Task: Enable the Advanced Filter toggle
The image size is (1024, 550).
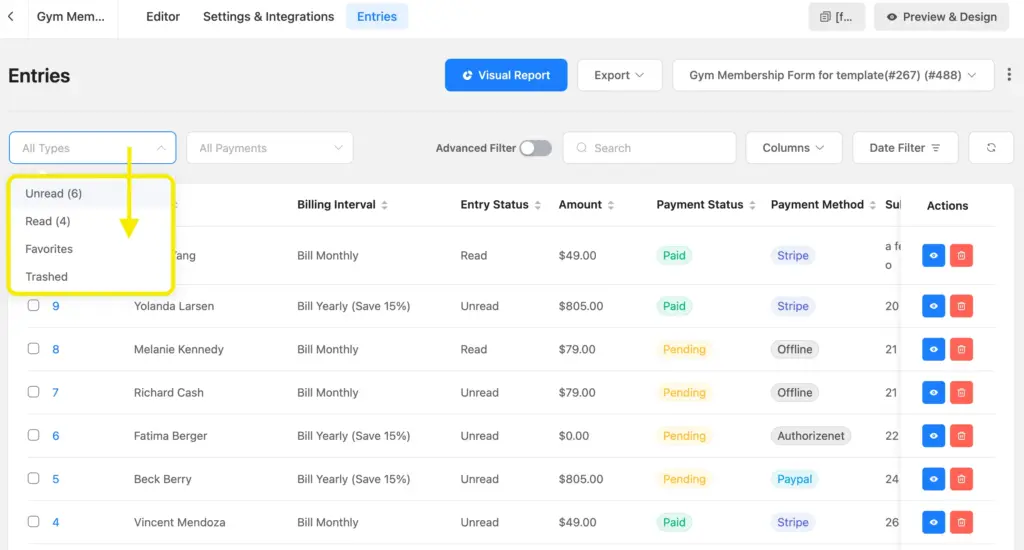Action: click(535, 148)
